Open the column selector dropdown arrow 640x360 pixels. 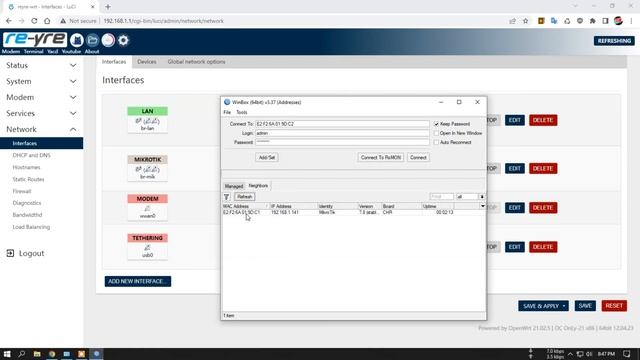coord(482,206)
